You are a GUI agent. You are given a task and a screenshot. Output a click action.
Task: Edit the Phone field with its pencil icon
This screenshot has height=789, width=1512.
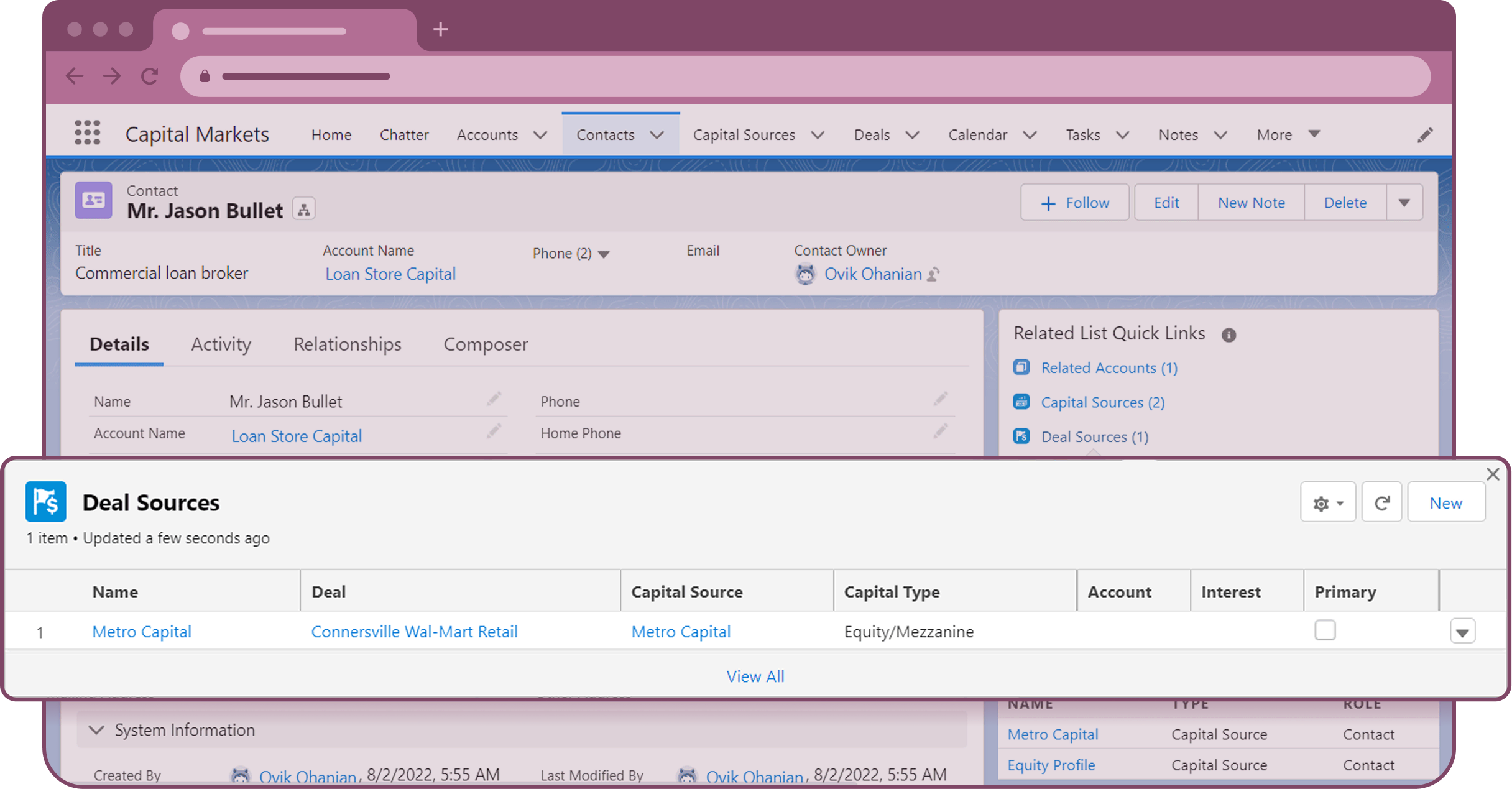(x=941, y=399)
